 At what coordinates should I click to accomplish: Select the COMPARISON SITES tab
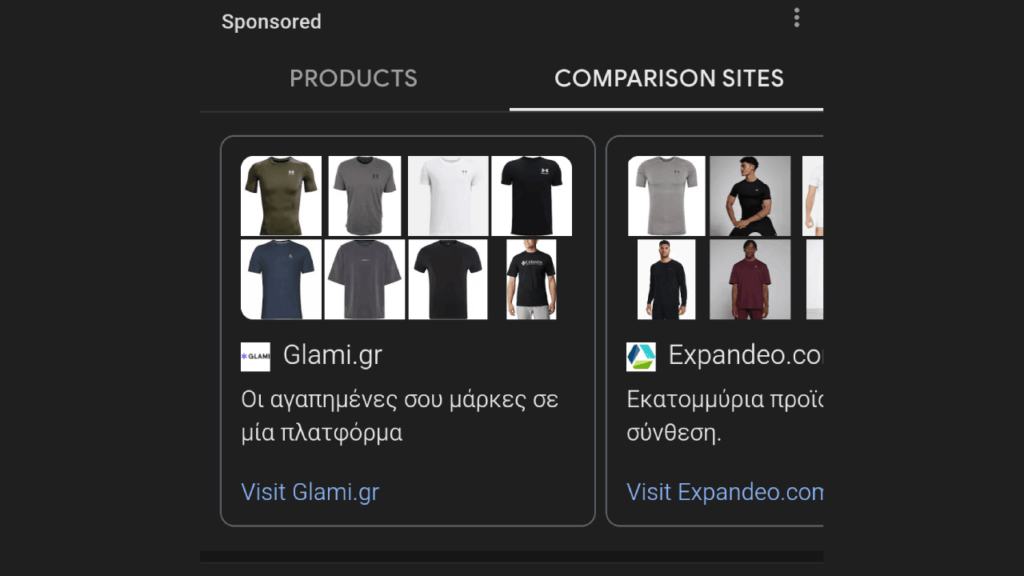click(669, 78)
